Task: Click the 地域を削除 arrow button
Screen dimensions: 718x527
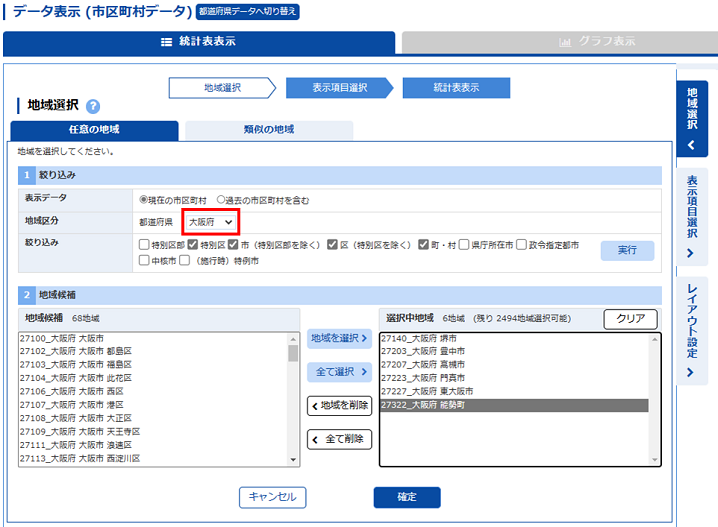Action: tap(339, 406)
